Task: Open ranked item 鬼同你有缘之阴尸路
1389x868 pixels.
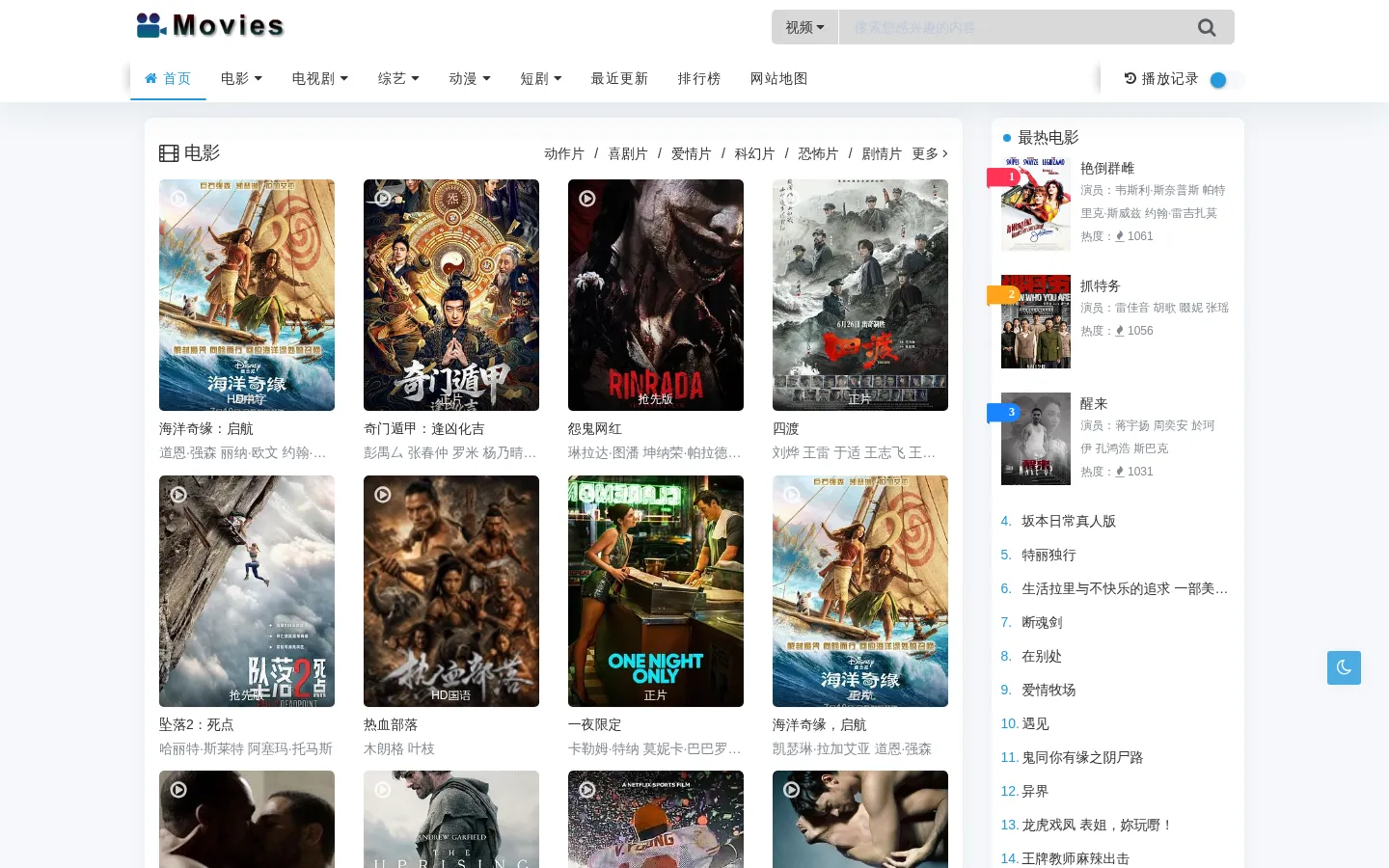Action: 1082,757
